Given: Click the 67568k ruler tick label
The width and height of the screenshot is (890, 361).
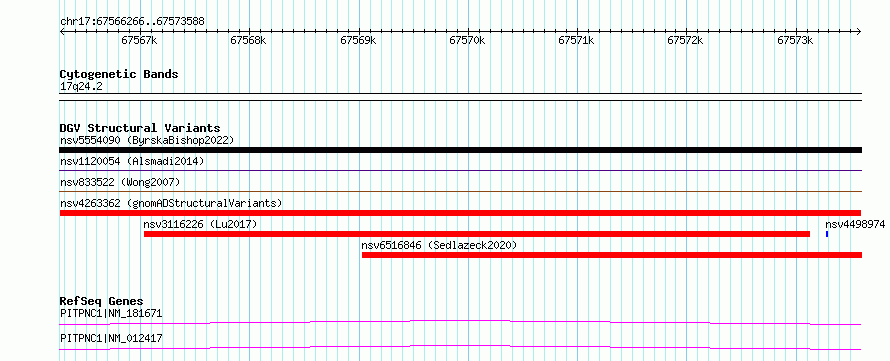Looking at the screenshot, I should click(x=249, y=40).
